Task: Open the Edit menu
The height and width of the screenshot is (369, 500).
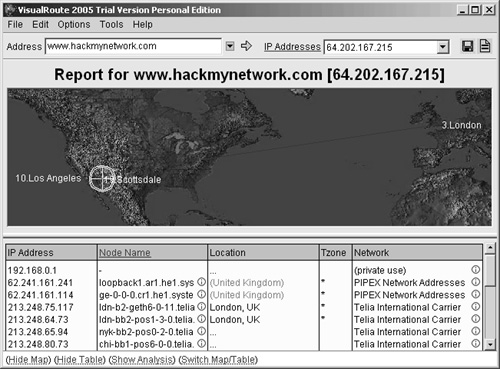Action: (40, 24)
